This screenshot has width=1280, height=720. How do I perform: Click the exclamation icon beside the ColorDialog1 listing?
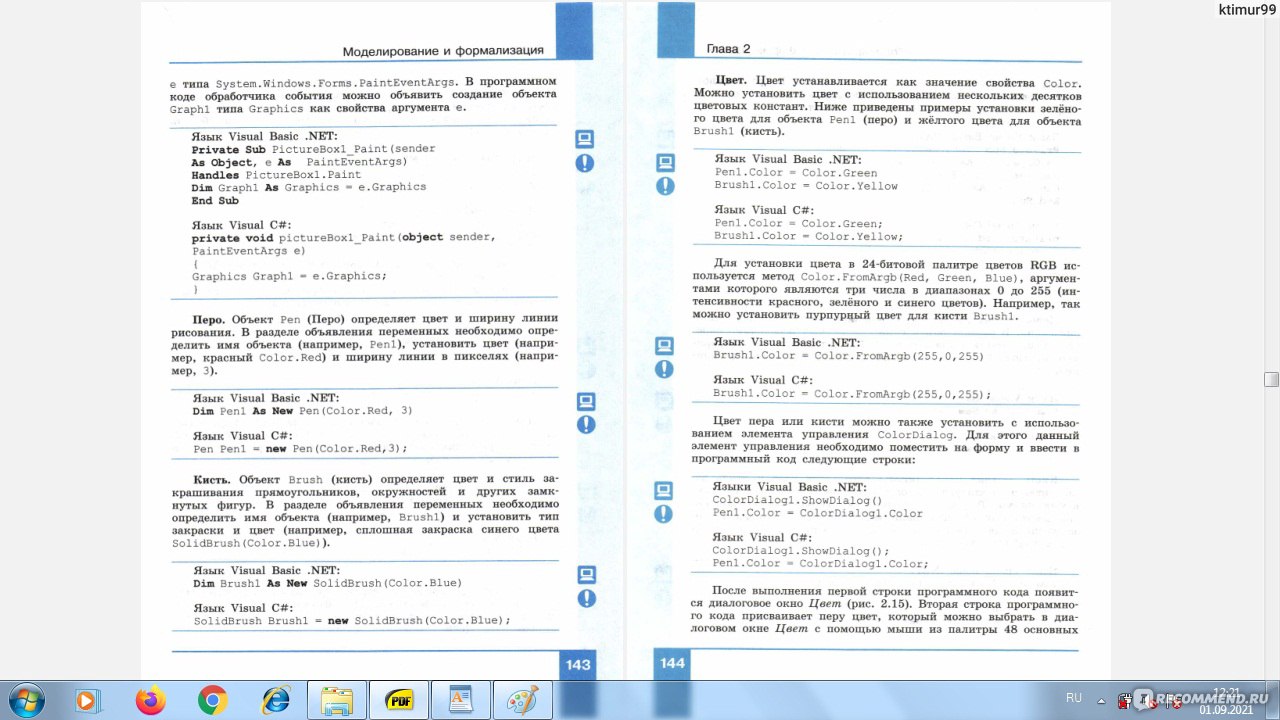pos(663,514)
